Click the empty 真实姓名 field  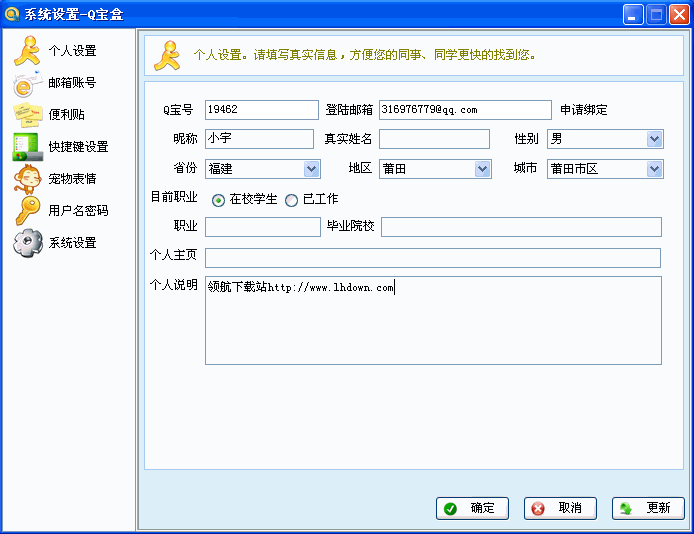point(434,139)
